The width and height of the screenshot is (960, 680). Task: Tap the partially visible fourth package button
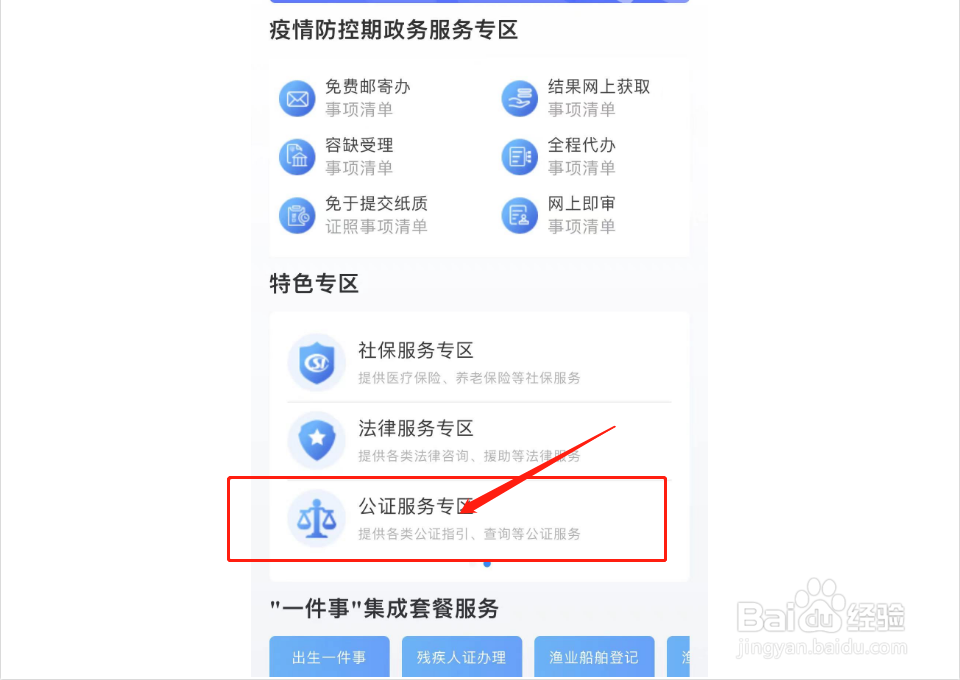(x=678, y=657)
